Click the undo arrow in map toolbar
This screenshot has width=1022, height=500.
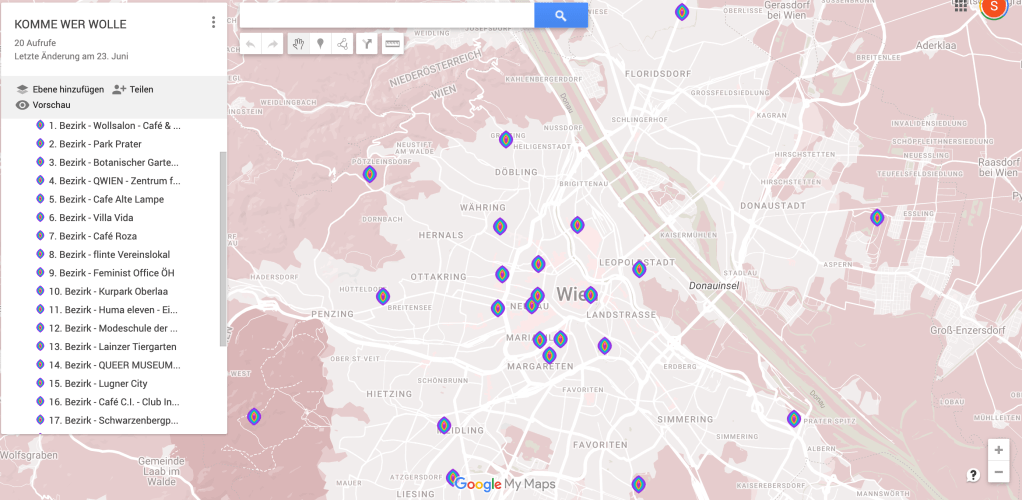pyautogui.click(x=250, y=44)
